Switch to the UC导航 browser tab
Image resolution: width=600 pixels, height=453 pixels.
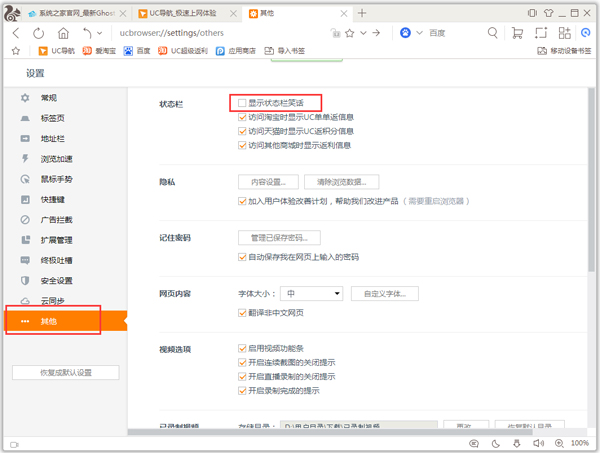click(183, 13)
